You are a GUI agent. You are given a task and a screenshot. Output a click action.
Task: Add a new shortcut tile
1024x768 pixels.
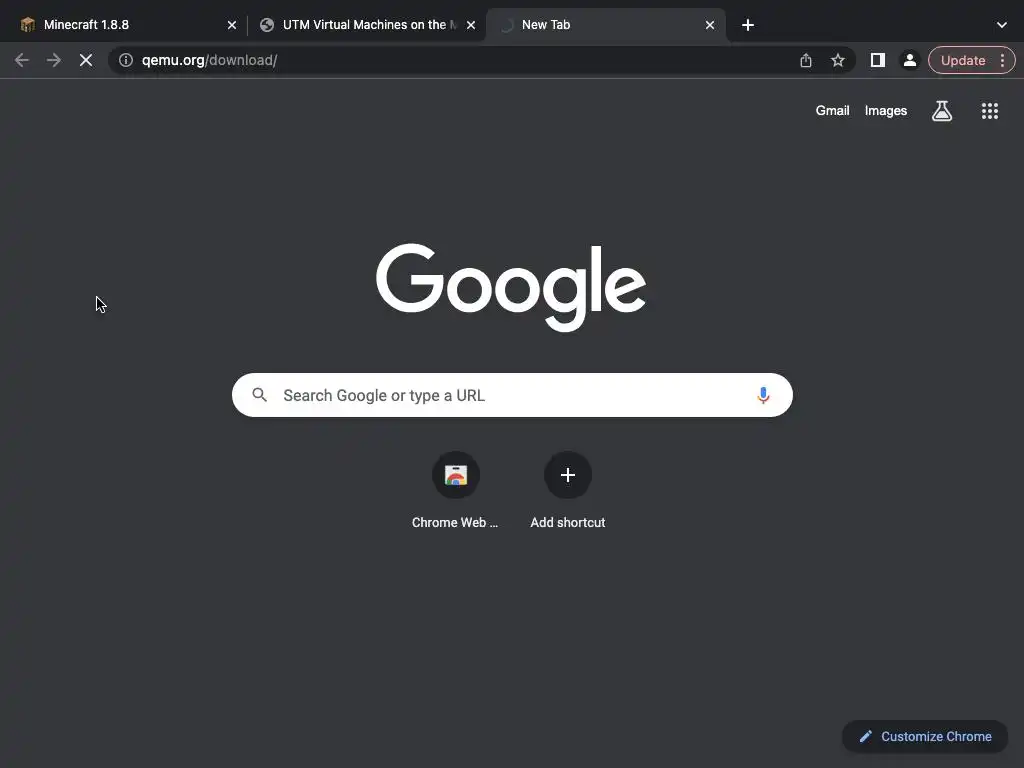click(568, 490)
